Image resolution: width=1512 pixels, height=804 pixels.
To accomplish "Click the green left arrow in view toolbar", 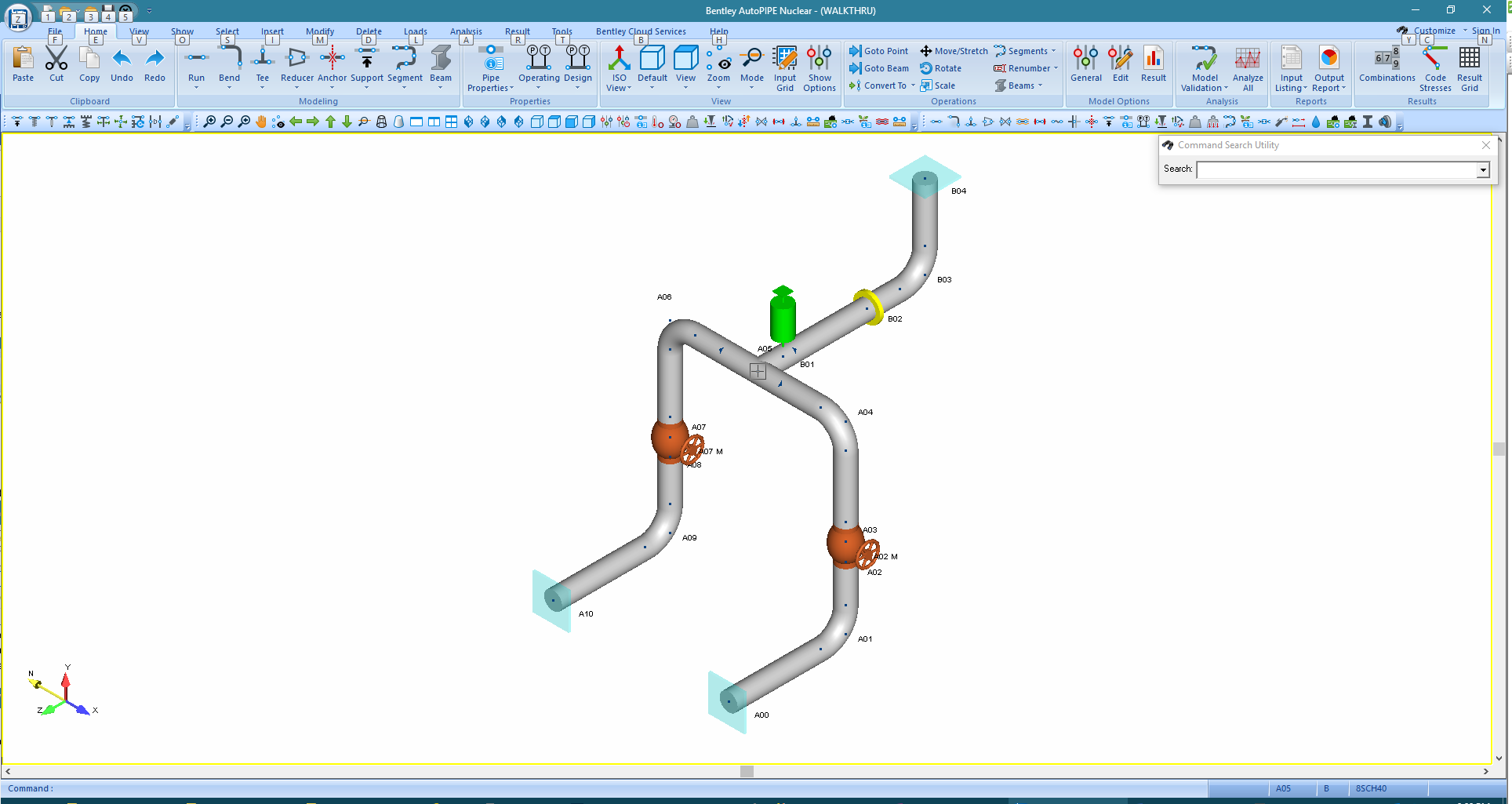I will 296,122.
